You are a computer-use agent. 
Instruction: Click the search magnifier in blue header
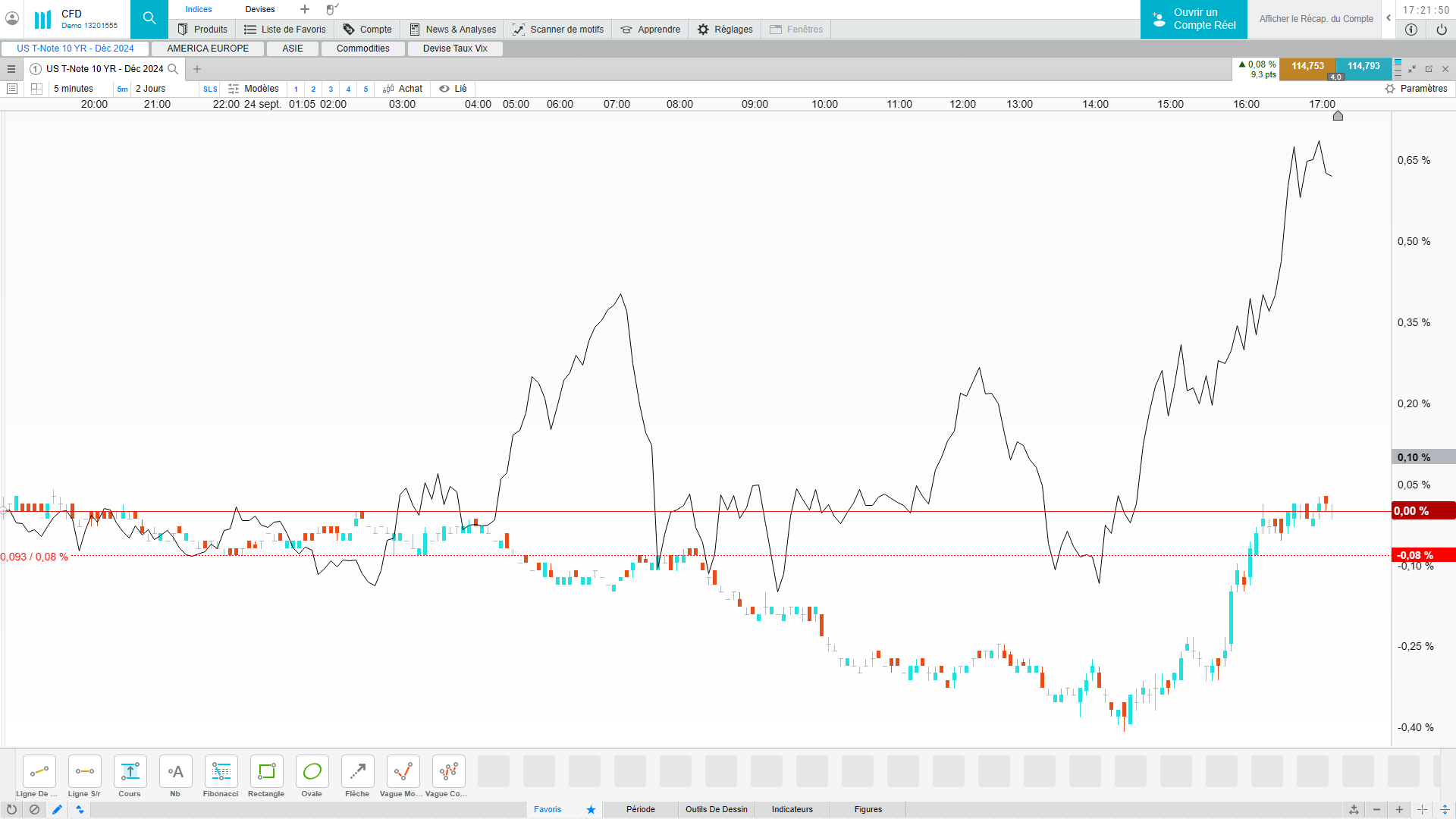(x=149, y=18)
